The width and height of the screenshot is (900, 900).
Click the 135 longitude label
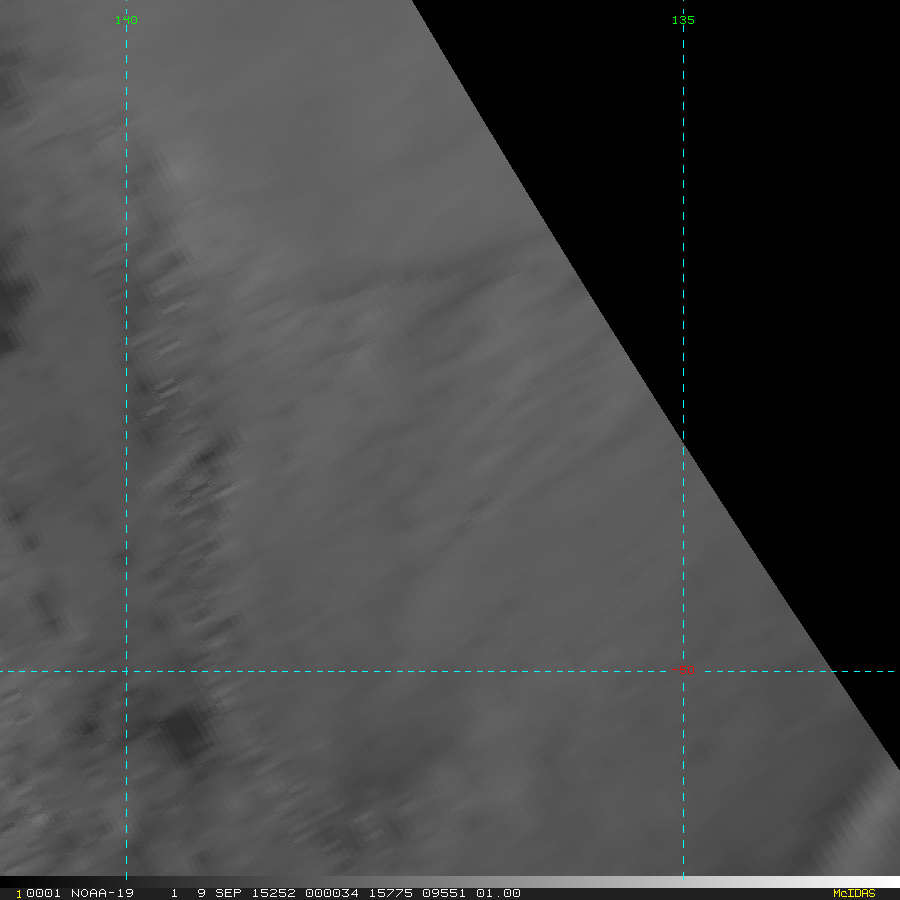[x=683, y=20]
